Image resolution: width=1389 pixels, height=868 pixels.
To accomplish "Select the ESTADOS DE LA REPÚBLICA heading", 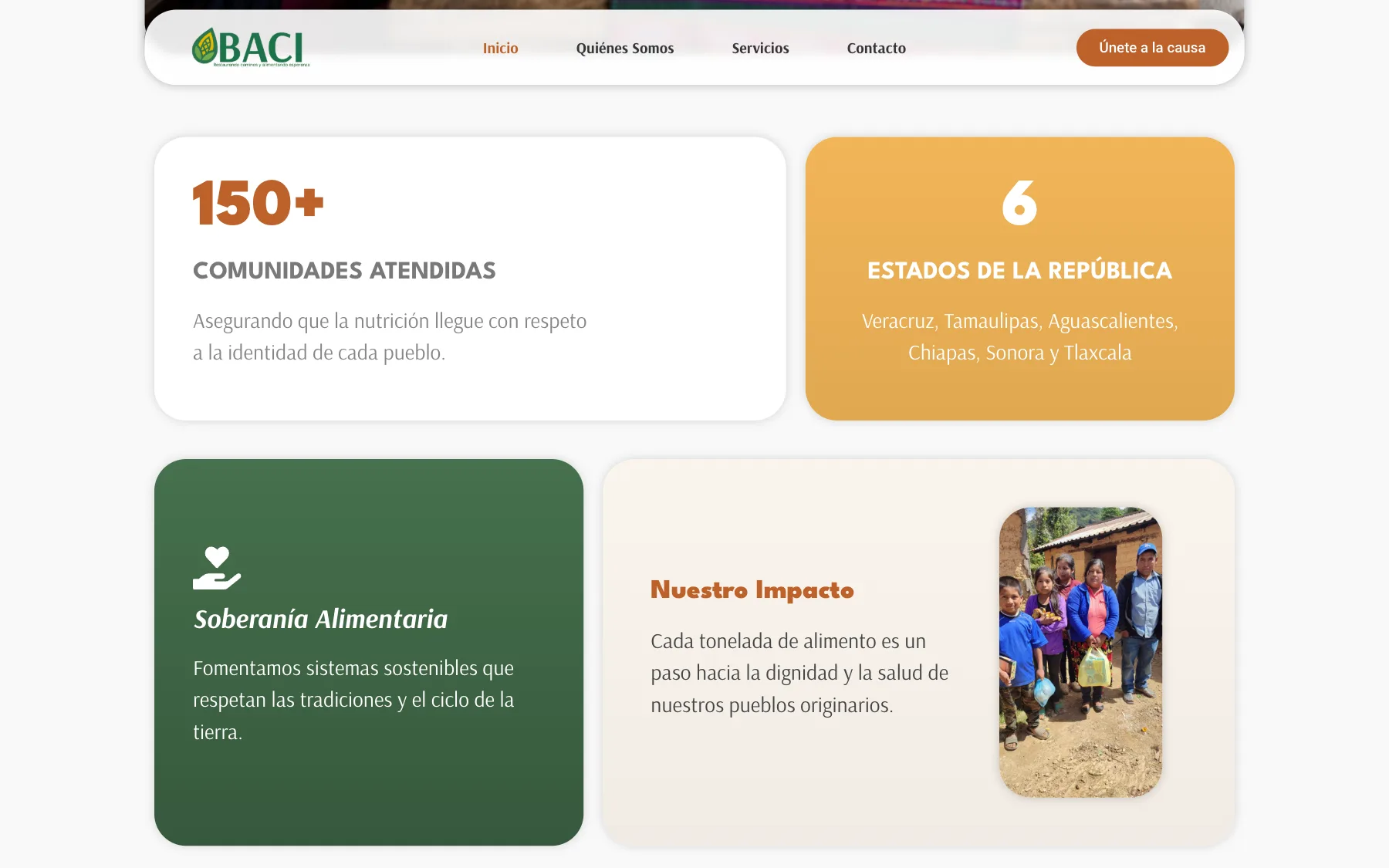I will [x=1019, y=271].
